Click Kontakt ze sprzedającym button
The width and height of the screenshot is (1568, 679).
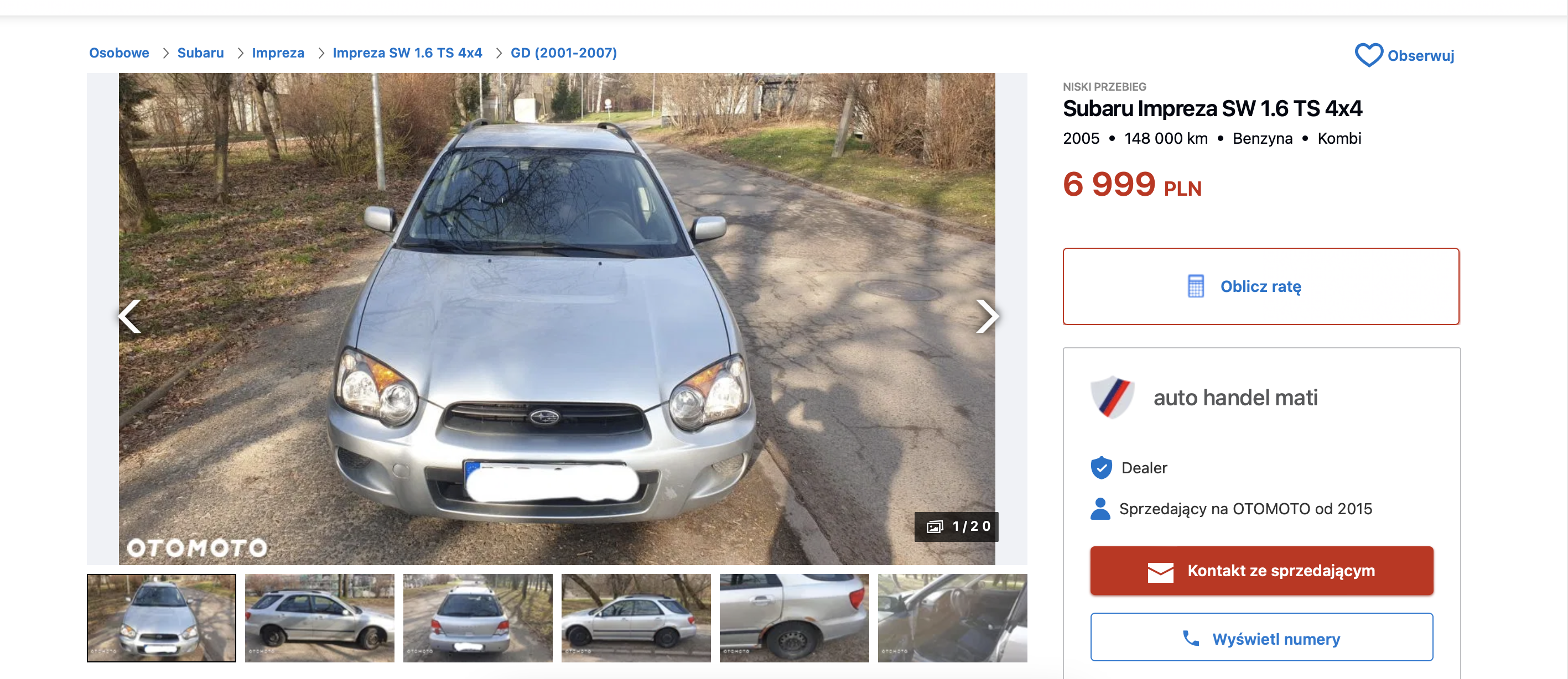(x=1261, y=571)
